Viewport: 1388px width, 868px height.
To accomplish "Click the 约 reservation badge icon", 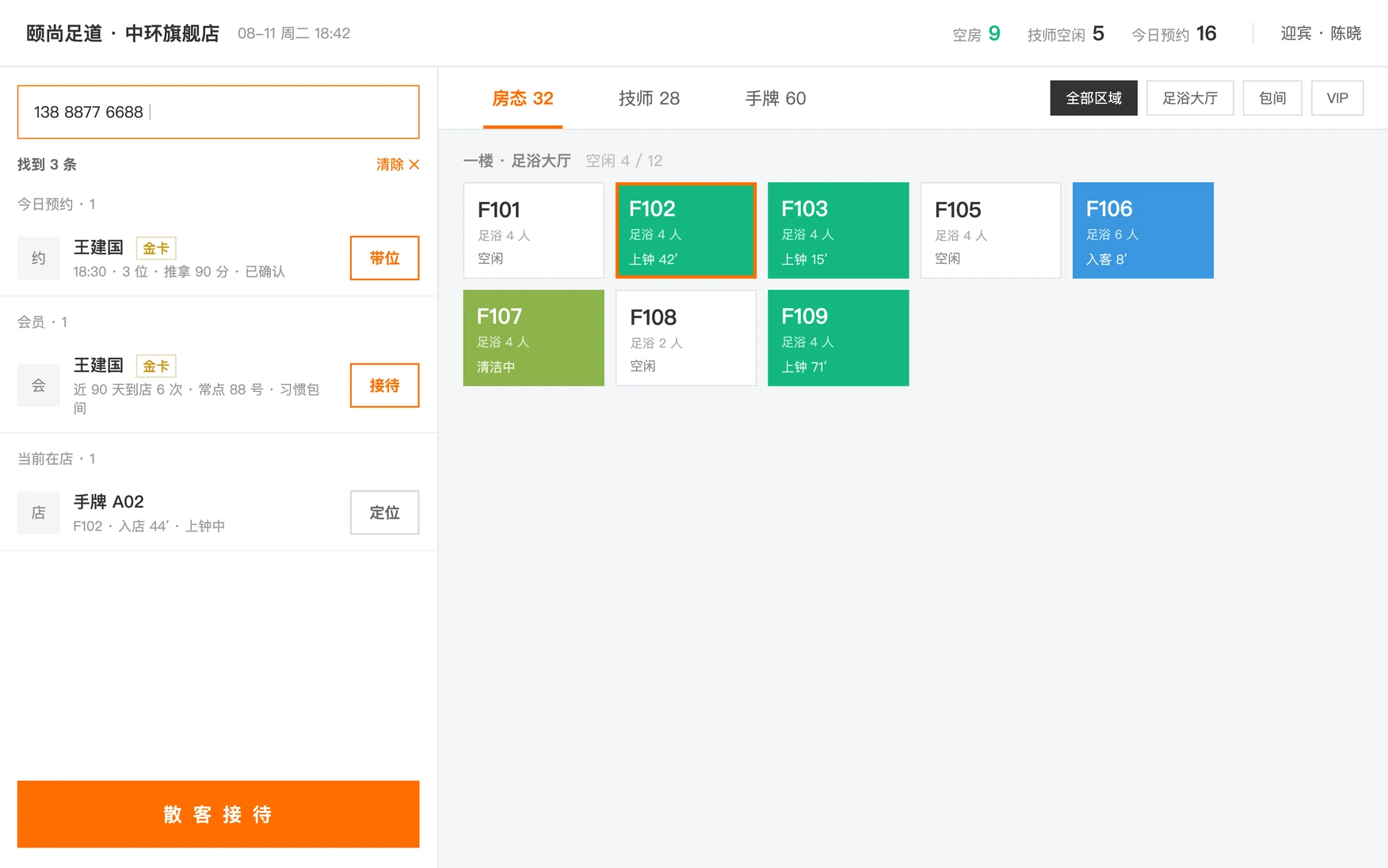I will click(x=38, y=258).
